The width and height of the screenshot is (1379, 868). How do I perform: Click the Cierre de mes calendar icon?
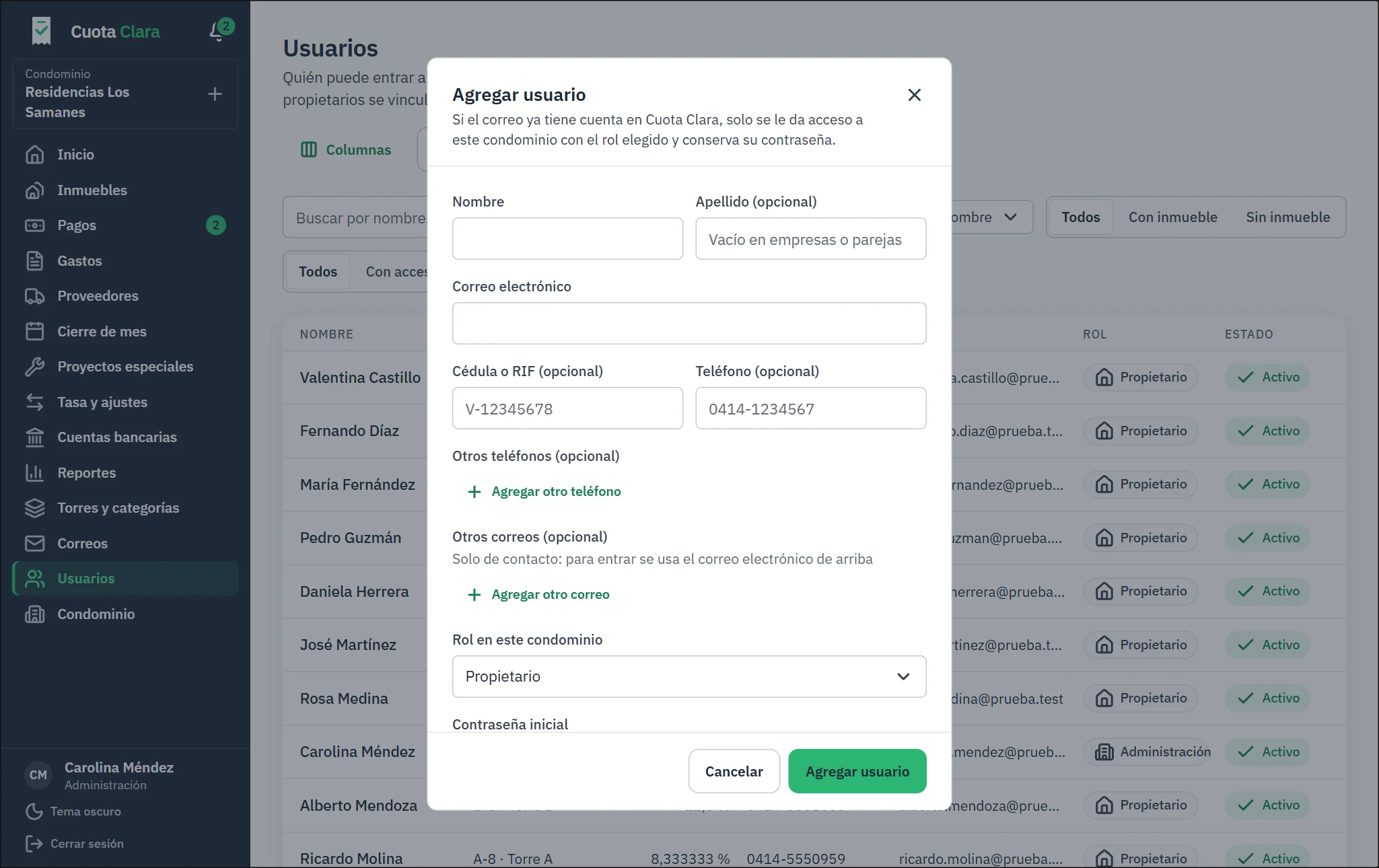tap(34, 332)
